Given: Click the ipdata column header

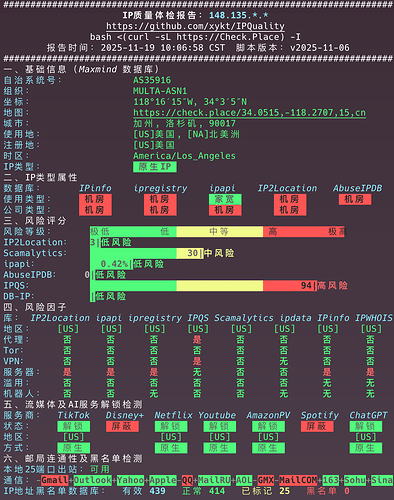Looking at the screenshot, I should click(295, 318).
